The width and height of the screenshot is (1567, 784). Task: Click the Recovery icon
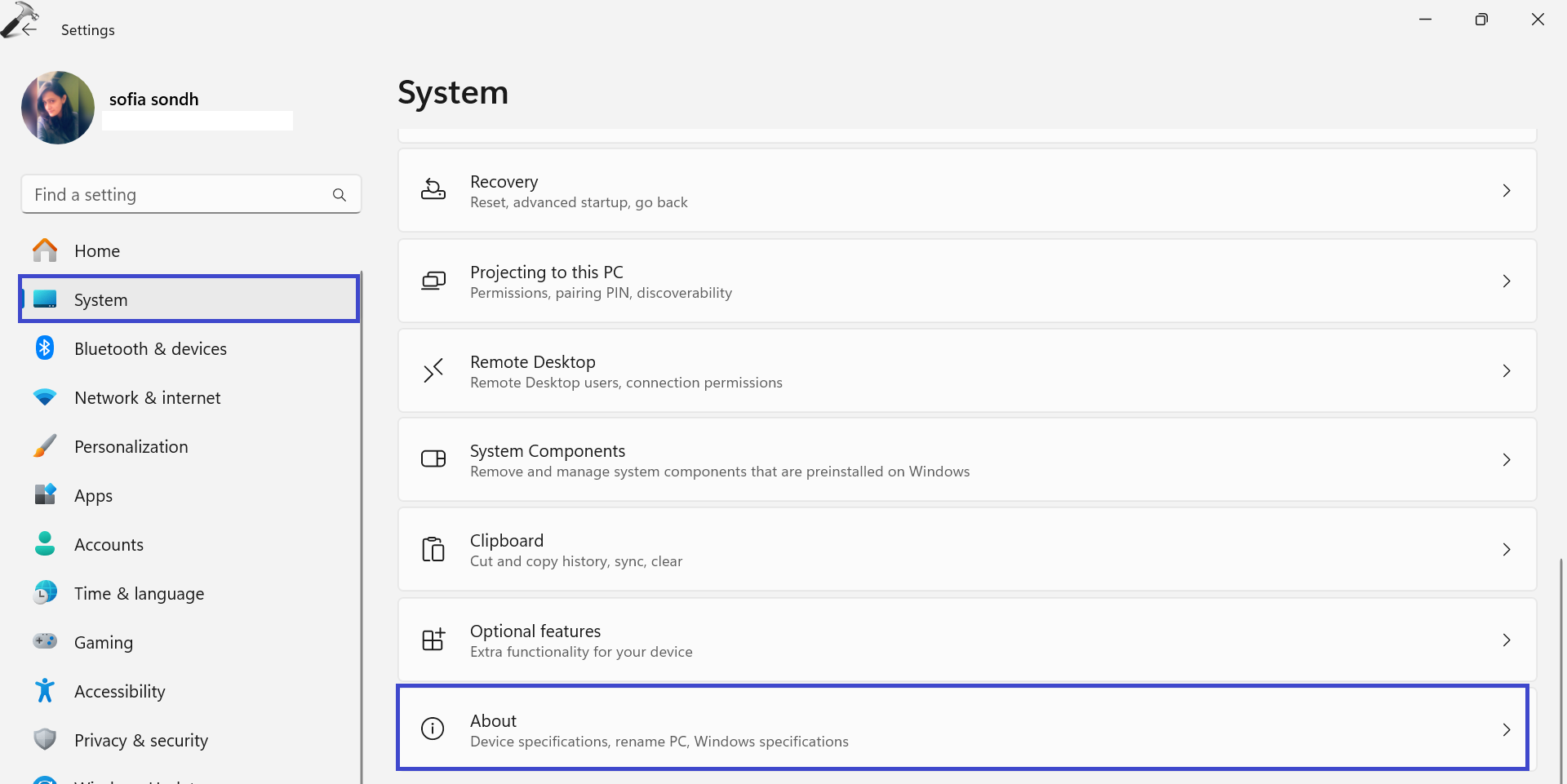[433, 190]
